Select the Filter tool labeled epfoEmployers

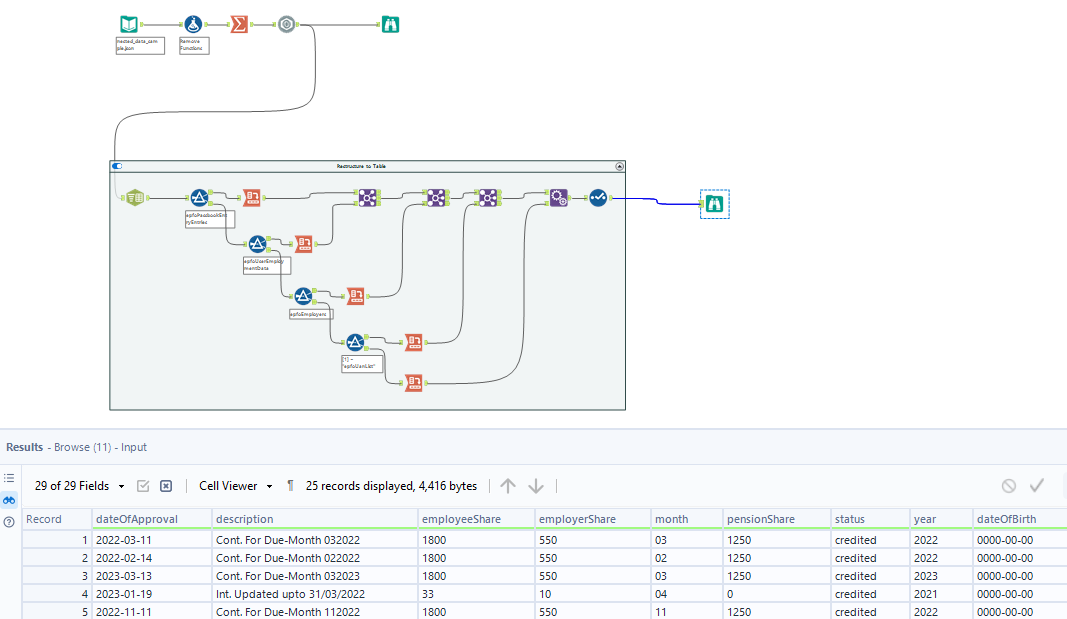[302, 295]
